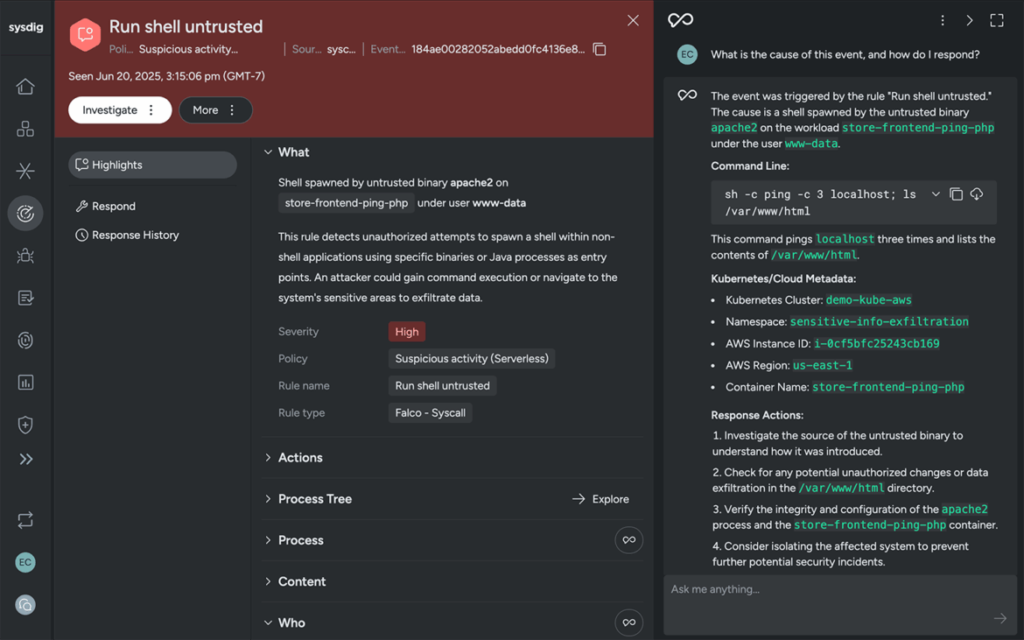
Task: Copy the command line snippet
Action: pos(955,194)
